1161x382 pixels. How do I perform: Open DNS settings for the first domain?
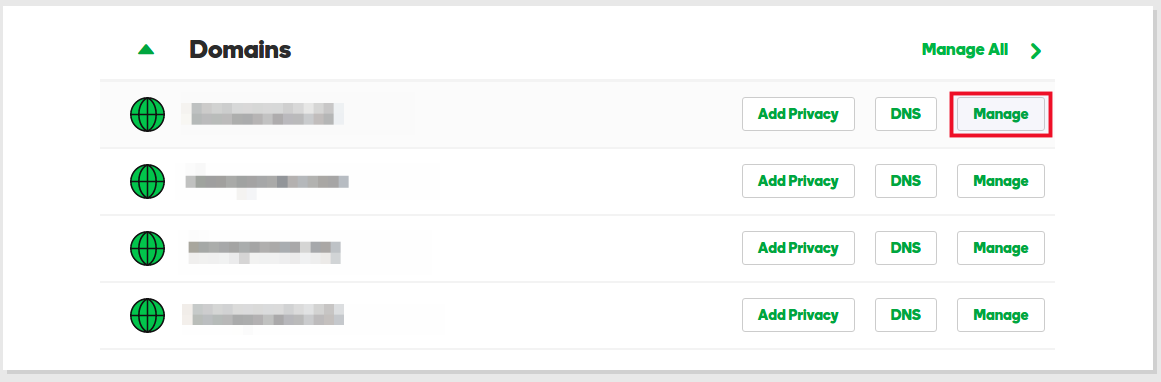tap(906, 115)
